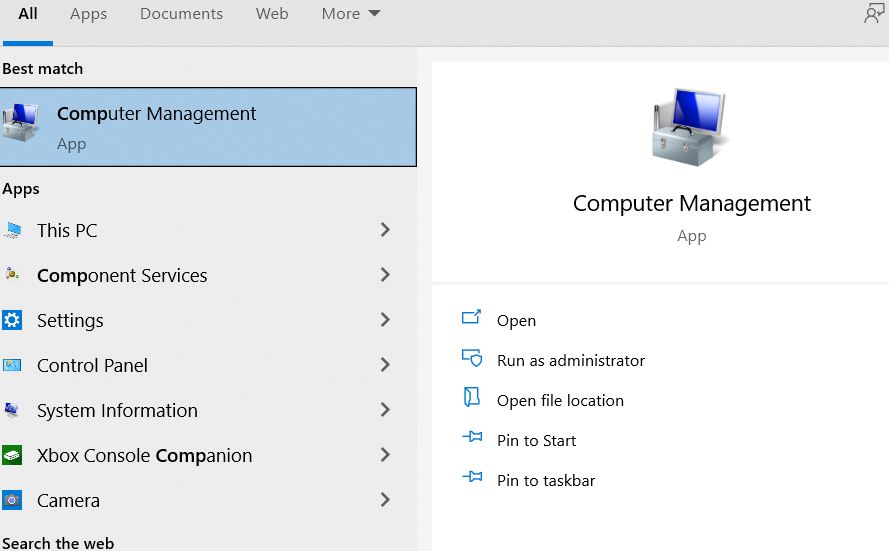
Task: Expand options for Component Services
Action: pos(385,275)
